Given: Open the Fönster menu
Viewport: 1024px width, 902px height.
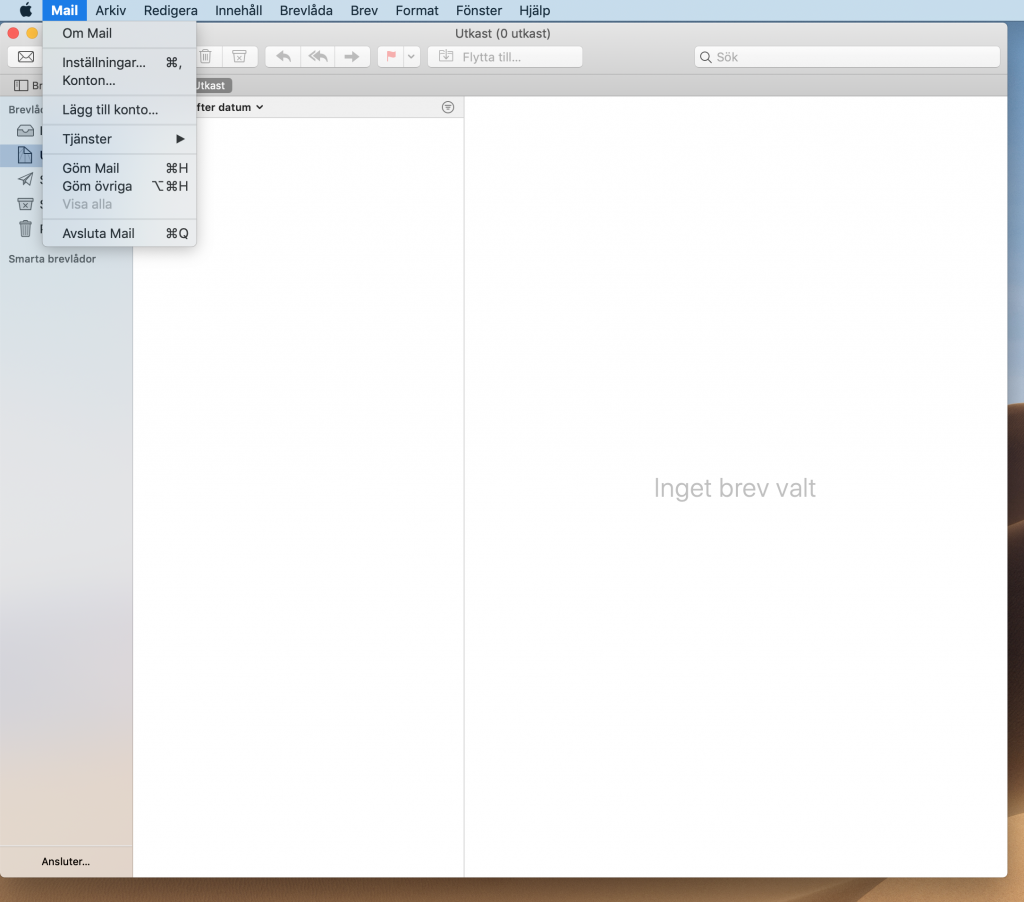Looking at the screenshot, I should [x=479, y=10].
